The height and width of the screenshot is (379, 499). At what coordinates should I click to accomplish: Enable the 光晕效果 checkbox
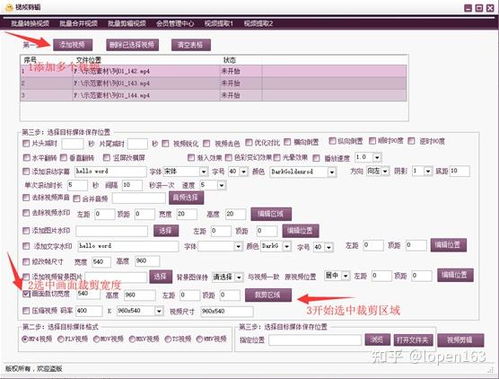coord(277,157)
